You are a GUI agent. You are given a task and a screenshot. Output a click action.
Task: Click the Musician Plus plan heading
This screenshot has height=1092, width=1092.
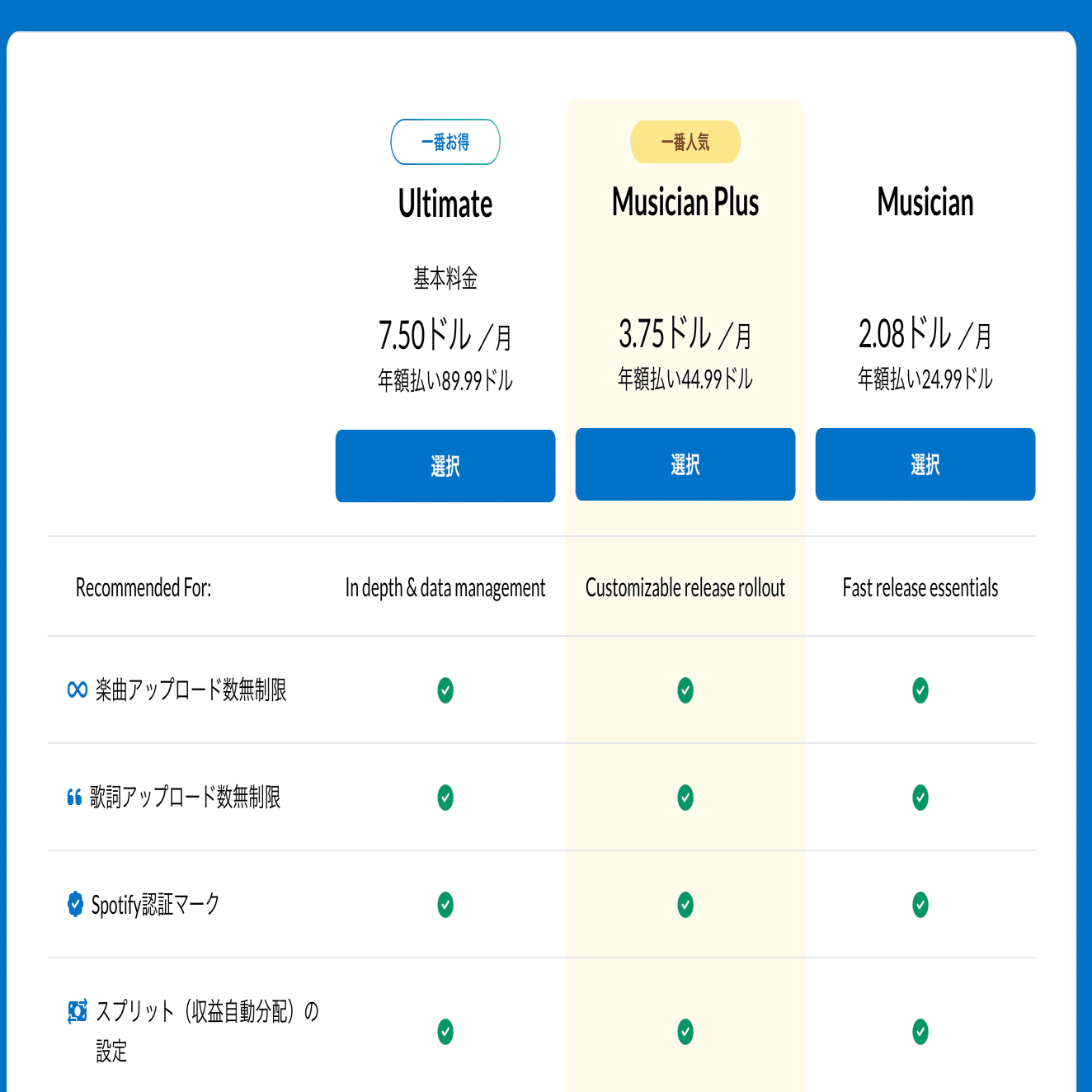point(685,203)
